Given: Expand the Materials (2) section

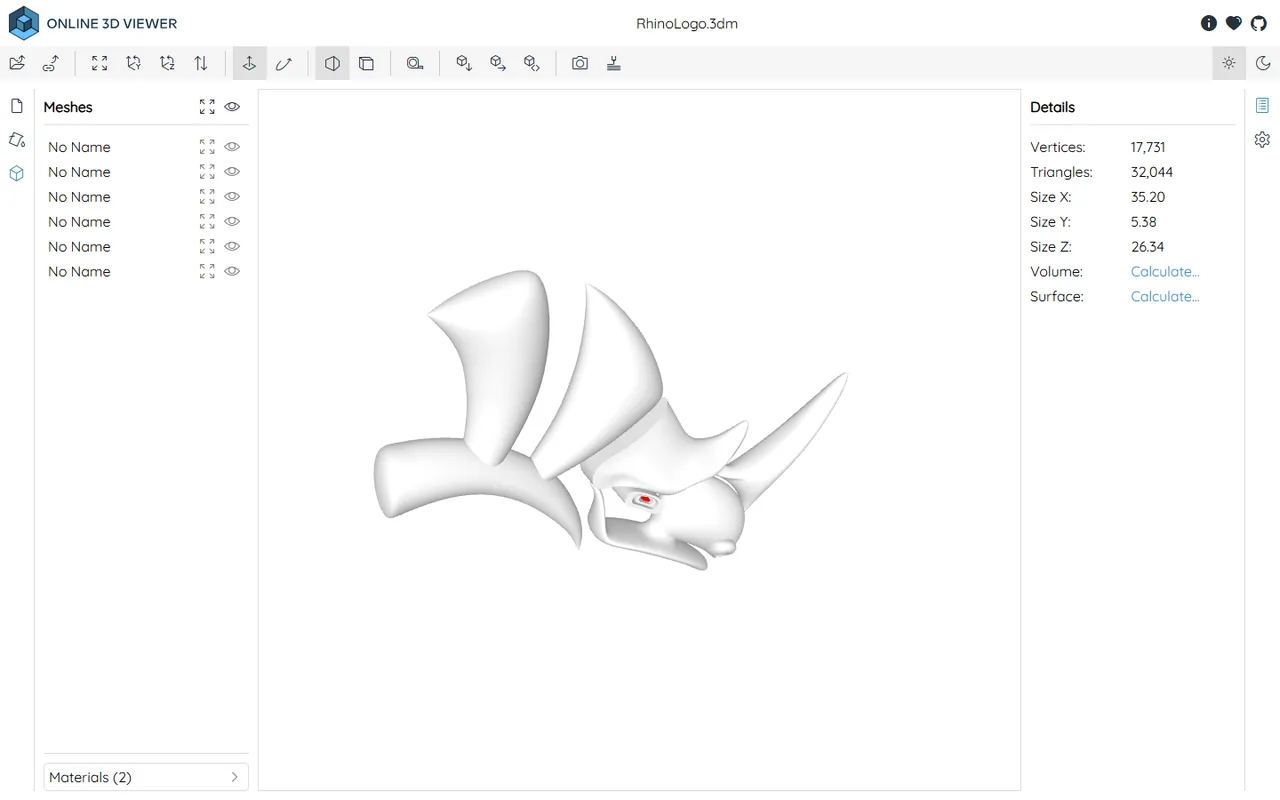Looking at the screenshot, I should pyautogui.click(x=146, y=777).
